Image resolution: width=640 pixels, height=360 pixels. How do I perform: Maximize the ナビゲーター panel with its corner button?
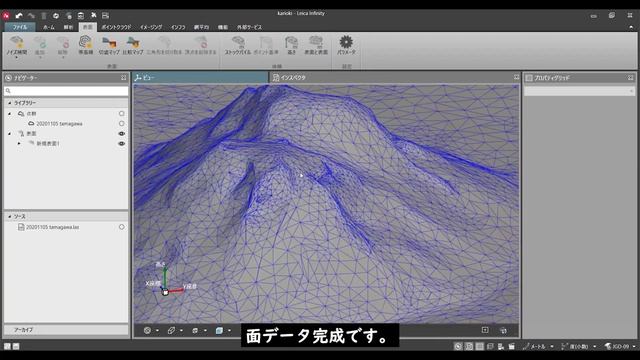click(123, 78)
